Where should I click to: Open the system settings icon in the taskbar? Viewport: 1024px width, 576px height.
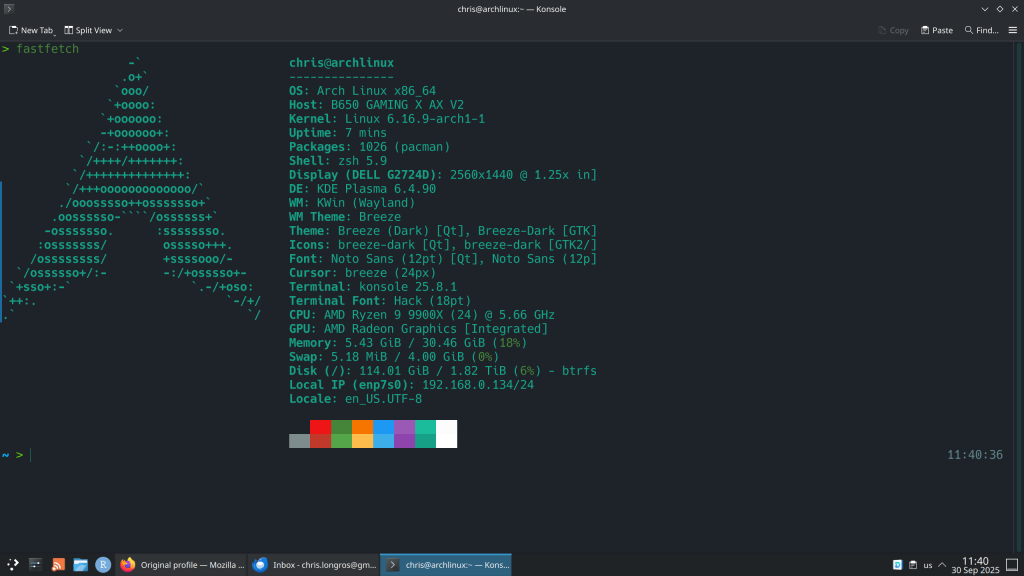click(x=36, y=565)
